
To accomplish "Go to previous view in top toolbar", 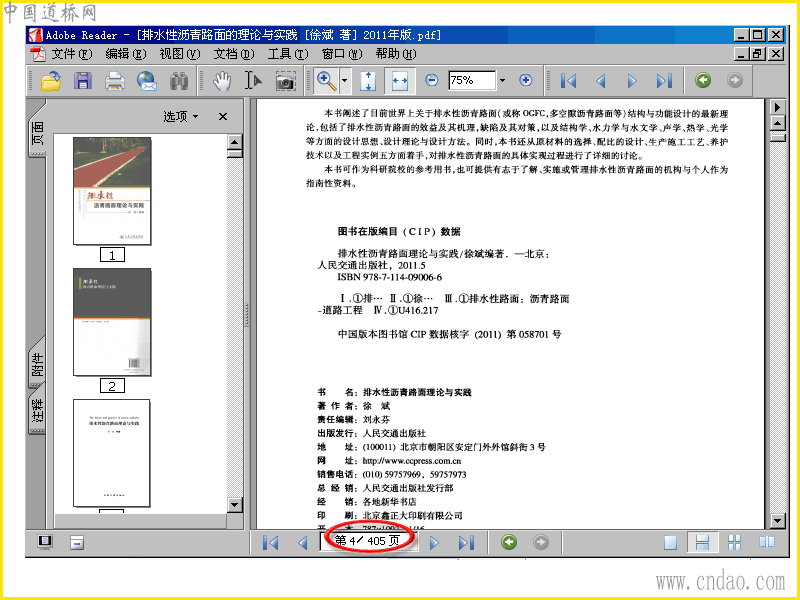I will pyautogui.click(x=703, y=80).
